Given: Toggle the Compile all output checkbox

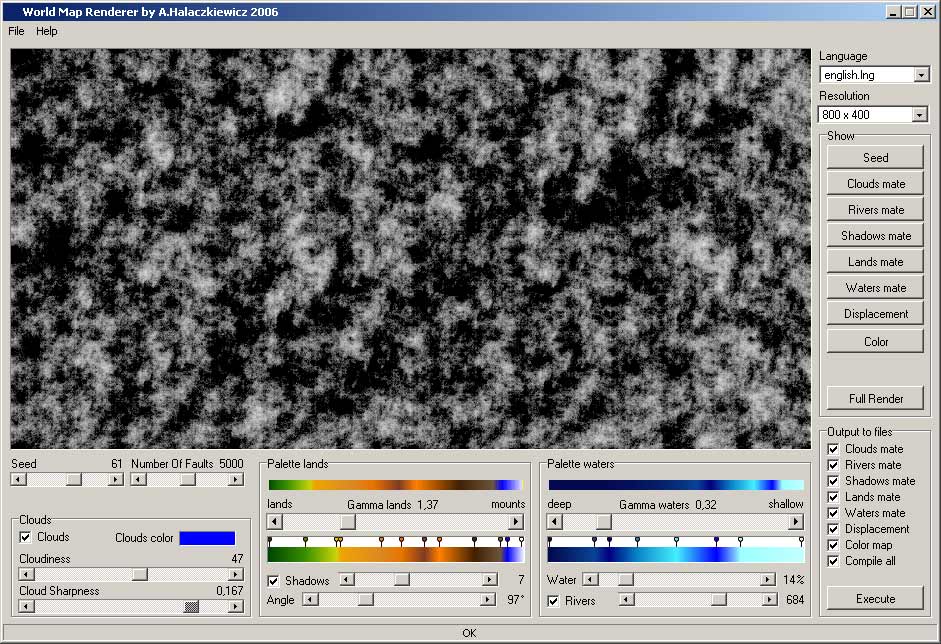Looking at the screenshot, I should (834, 561).
